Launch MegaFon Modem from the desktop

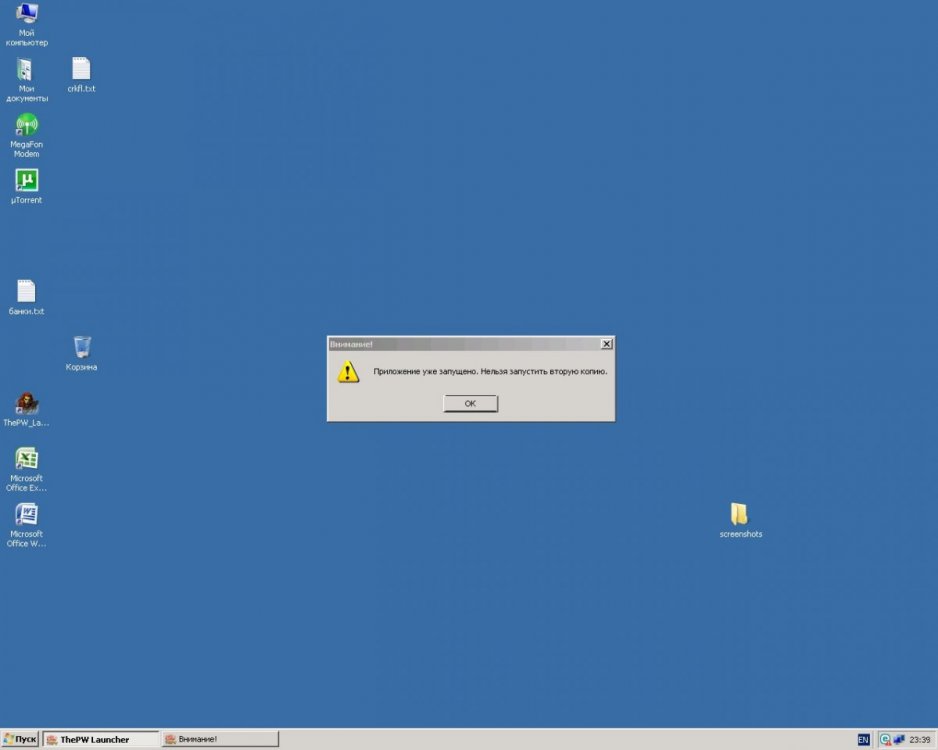(26, 130)
